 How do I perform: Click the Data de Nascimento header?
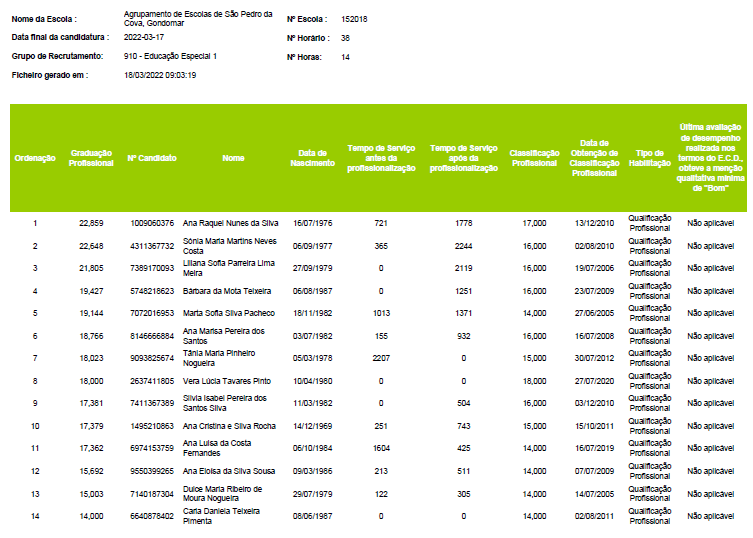click(312, 158)
